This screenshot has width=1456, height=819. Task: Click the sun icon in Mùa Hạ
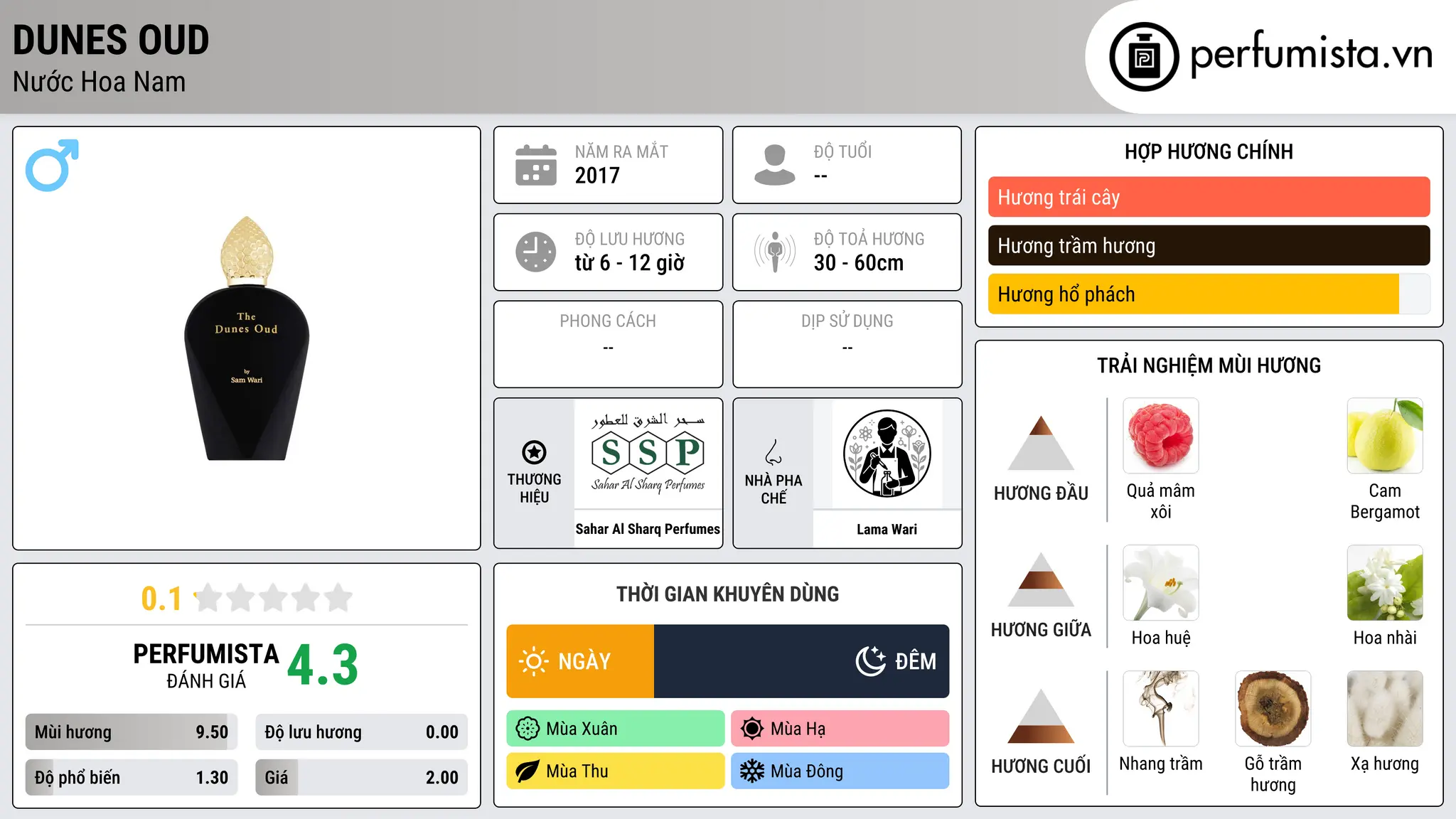coord(752,729)
